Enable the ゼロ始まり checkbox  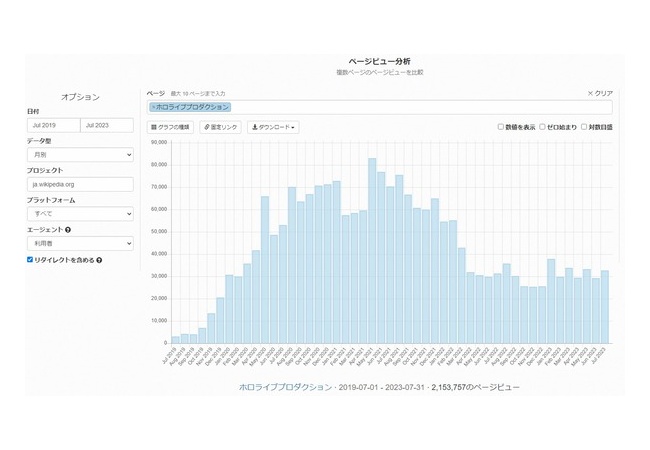tap(542, 127)
